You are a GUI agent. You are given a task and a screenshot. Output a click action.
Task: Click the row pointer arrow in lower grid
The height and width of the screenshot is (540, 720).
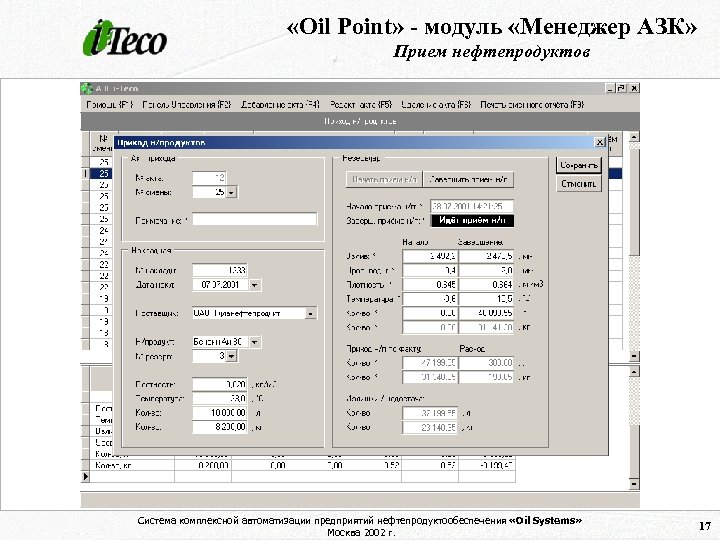coord(86,477)
